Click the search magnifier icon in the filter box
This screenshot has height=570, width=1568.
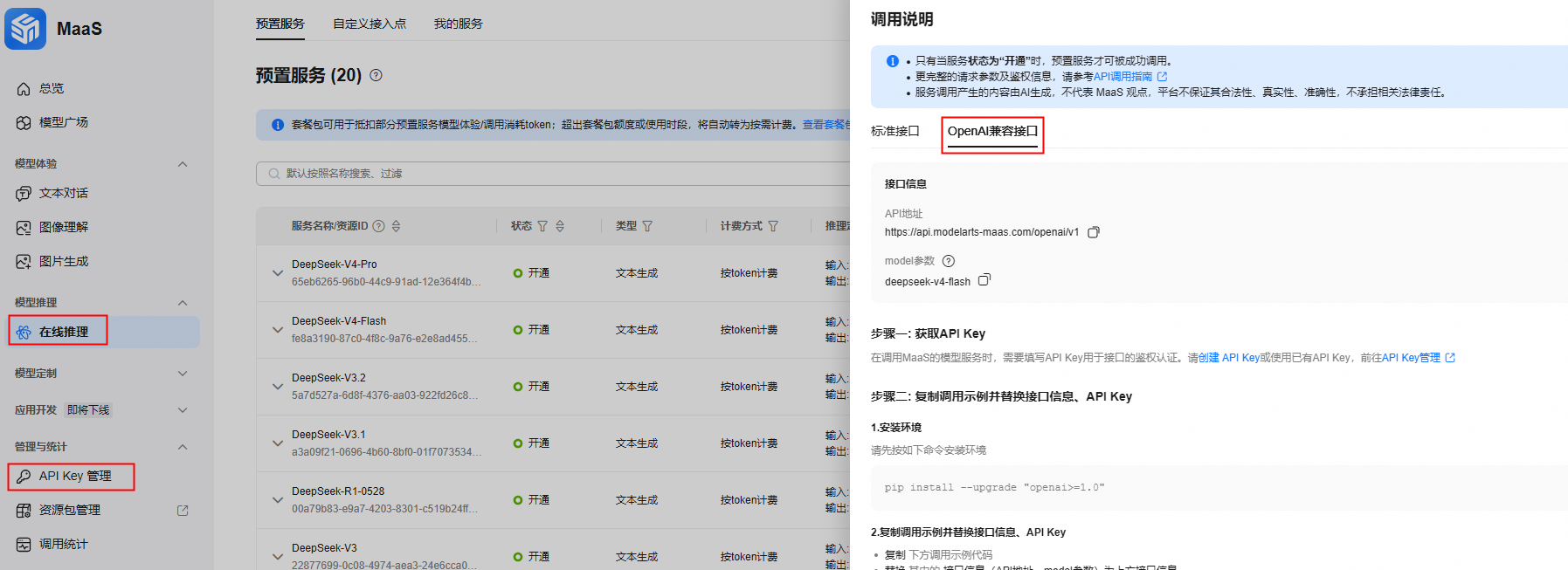pos(274,174)
